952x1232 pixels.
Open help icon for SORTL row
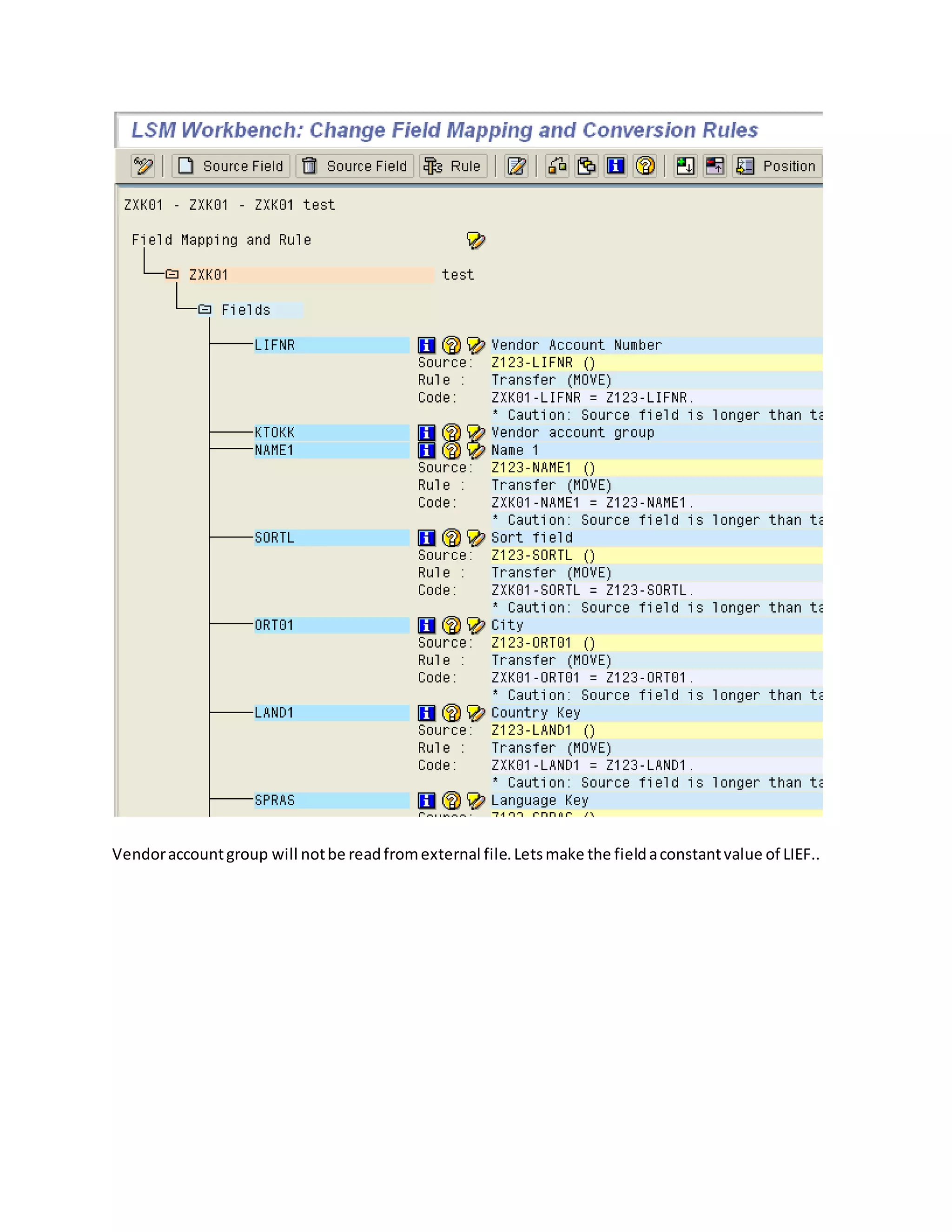451,537
